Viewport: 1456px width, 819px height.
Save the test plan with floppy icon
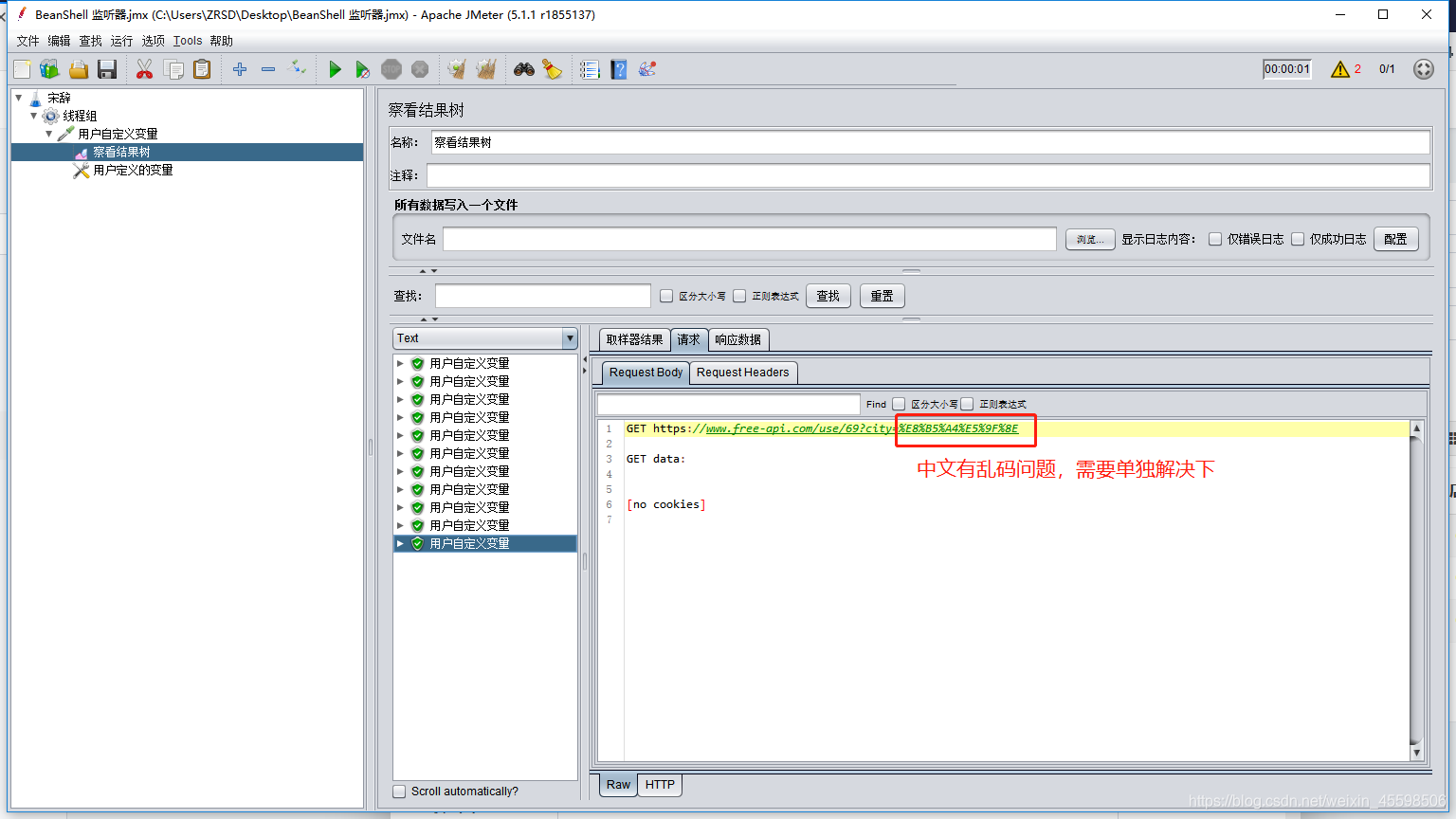click(x=107, y=69)
